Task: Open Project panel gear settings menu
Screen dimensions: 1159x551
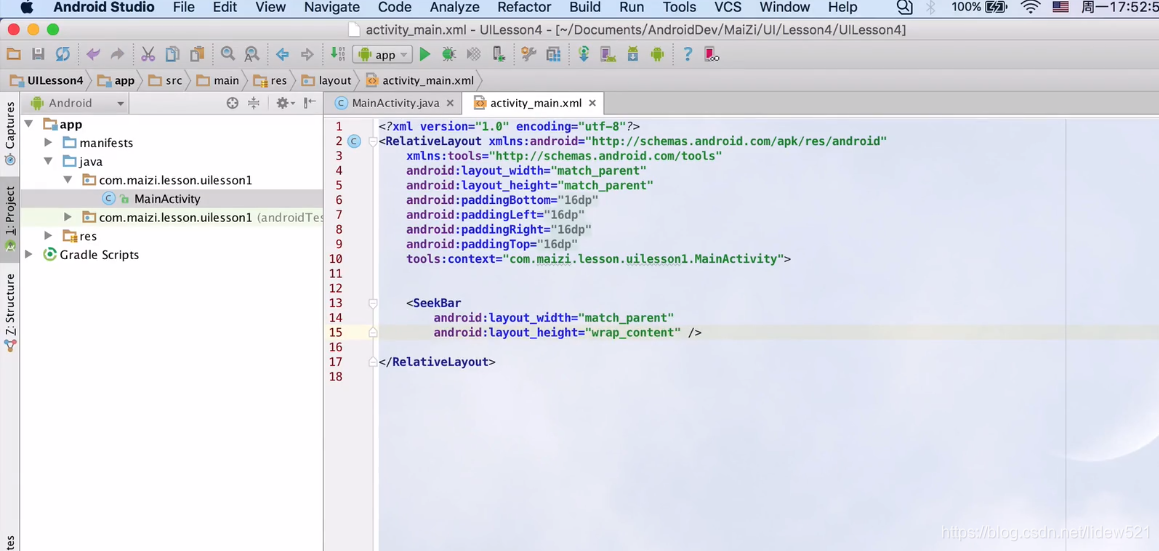Action: click(x=285, y=104)
